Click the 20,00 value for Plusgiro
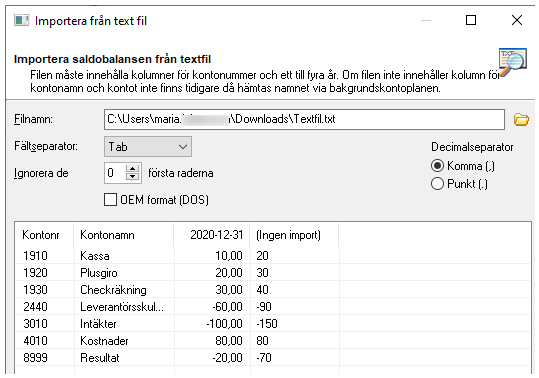The height and width of the screenshot is (378, 539). (x=229, y=273)
